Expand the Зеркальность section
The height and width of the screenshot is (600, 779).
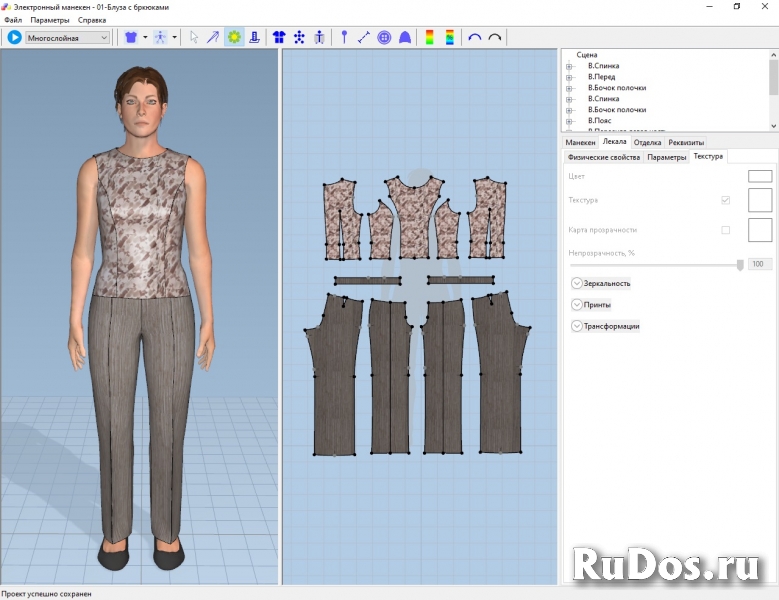576,283
